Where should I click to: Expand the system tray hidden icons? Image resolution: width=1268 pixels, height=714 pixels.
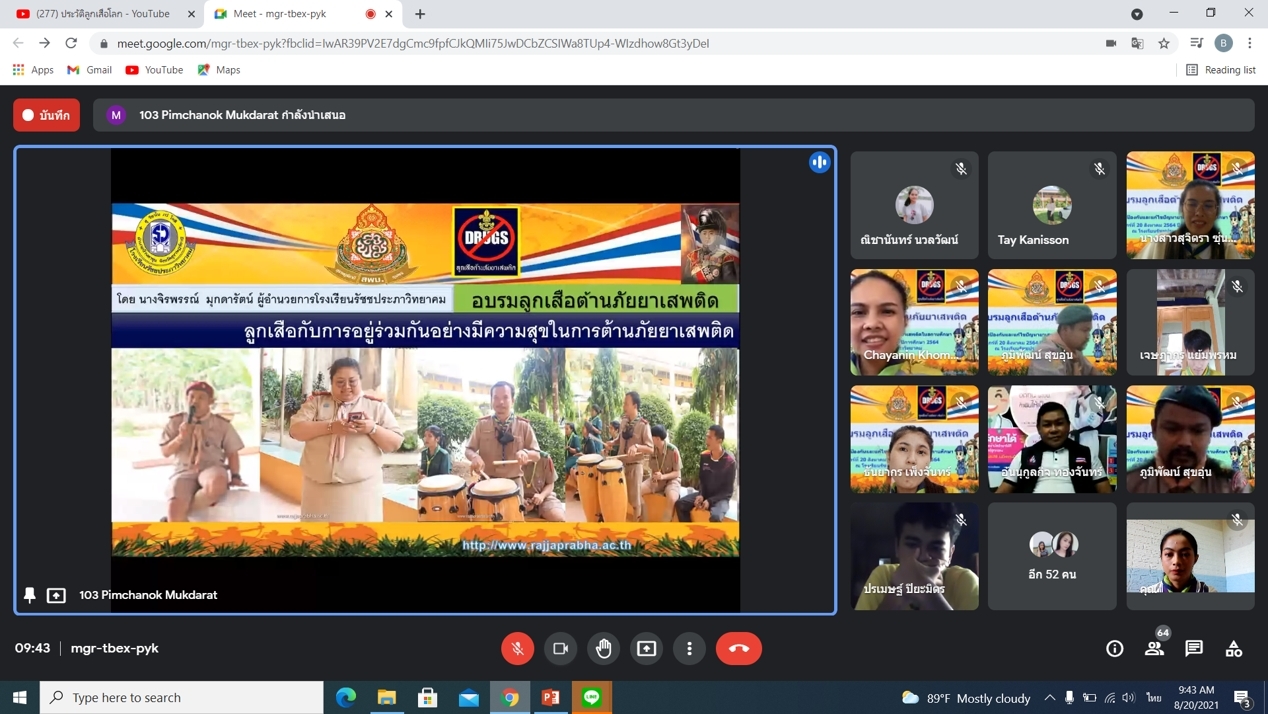tap(1049, 697)
